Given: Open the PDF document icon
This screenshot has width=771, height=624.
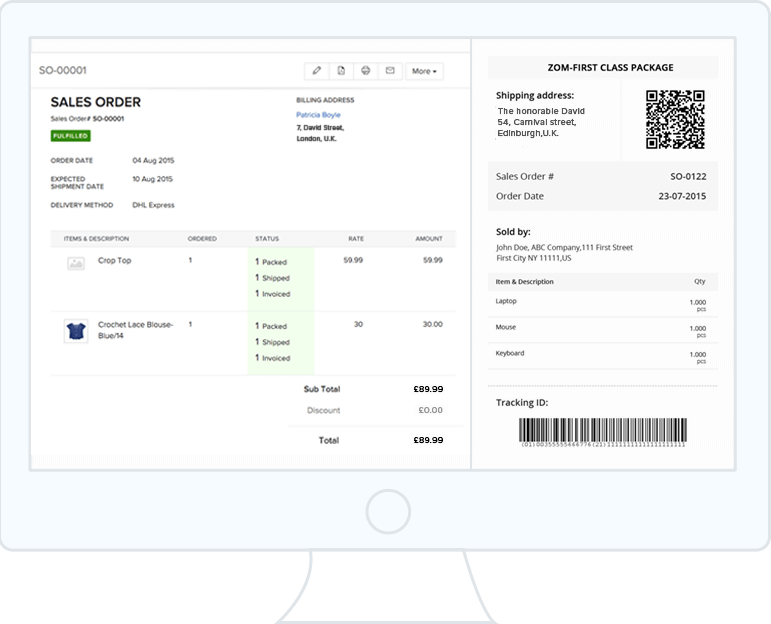Looking at the screenshot, I should click(341, 71).
